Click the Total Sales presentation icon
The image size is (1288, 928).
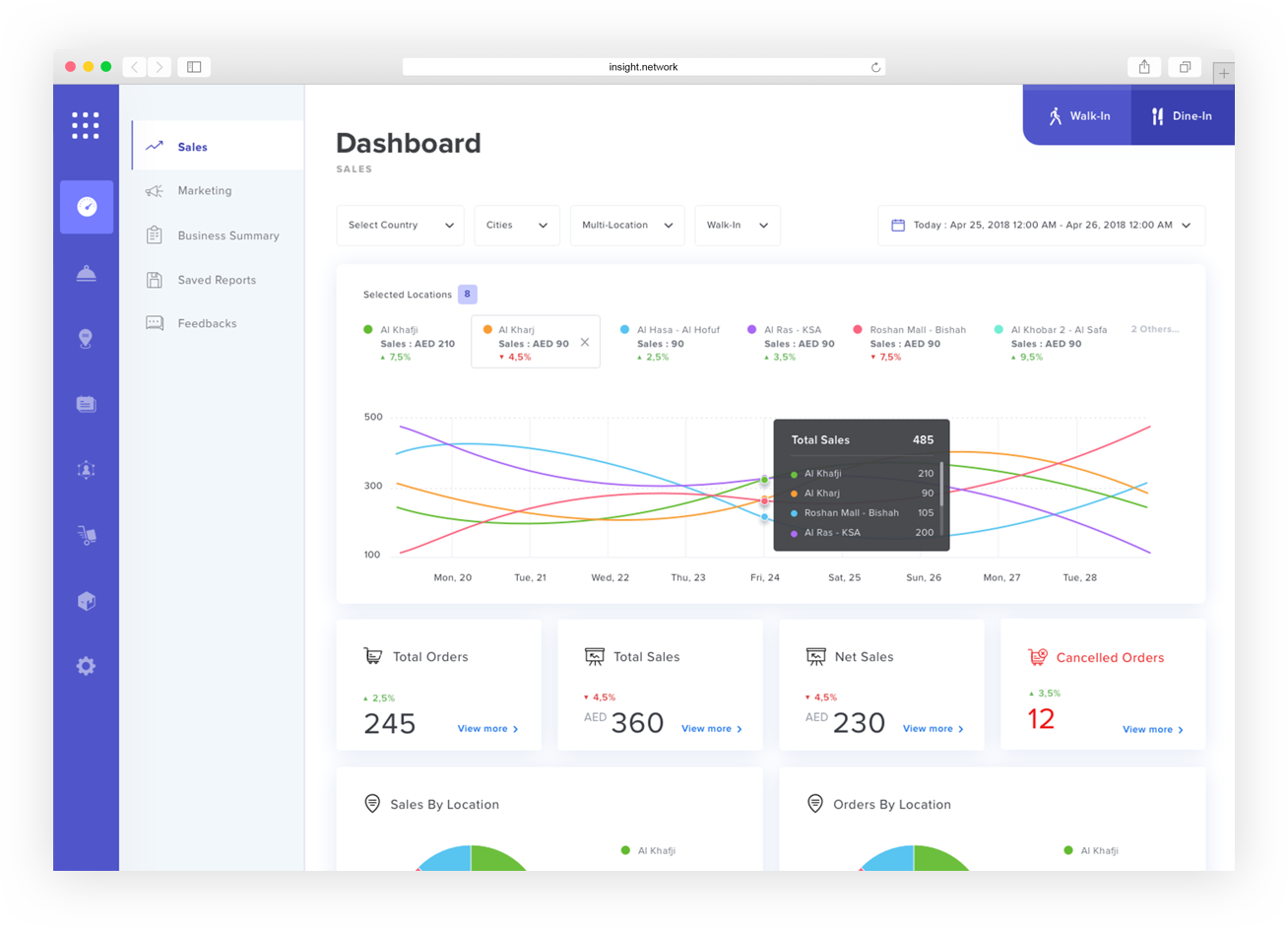(x=595, y=656)
